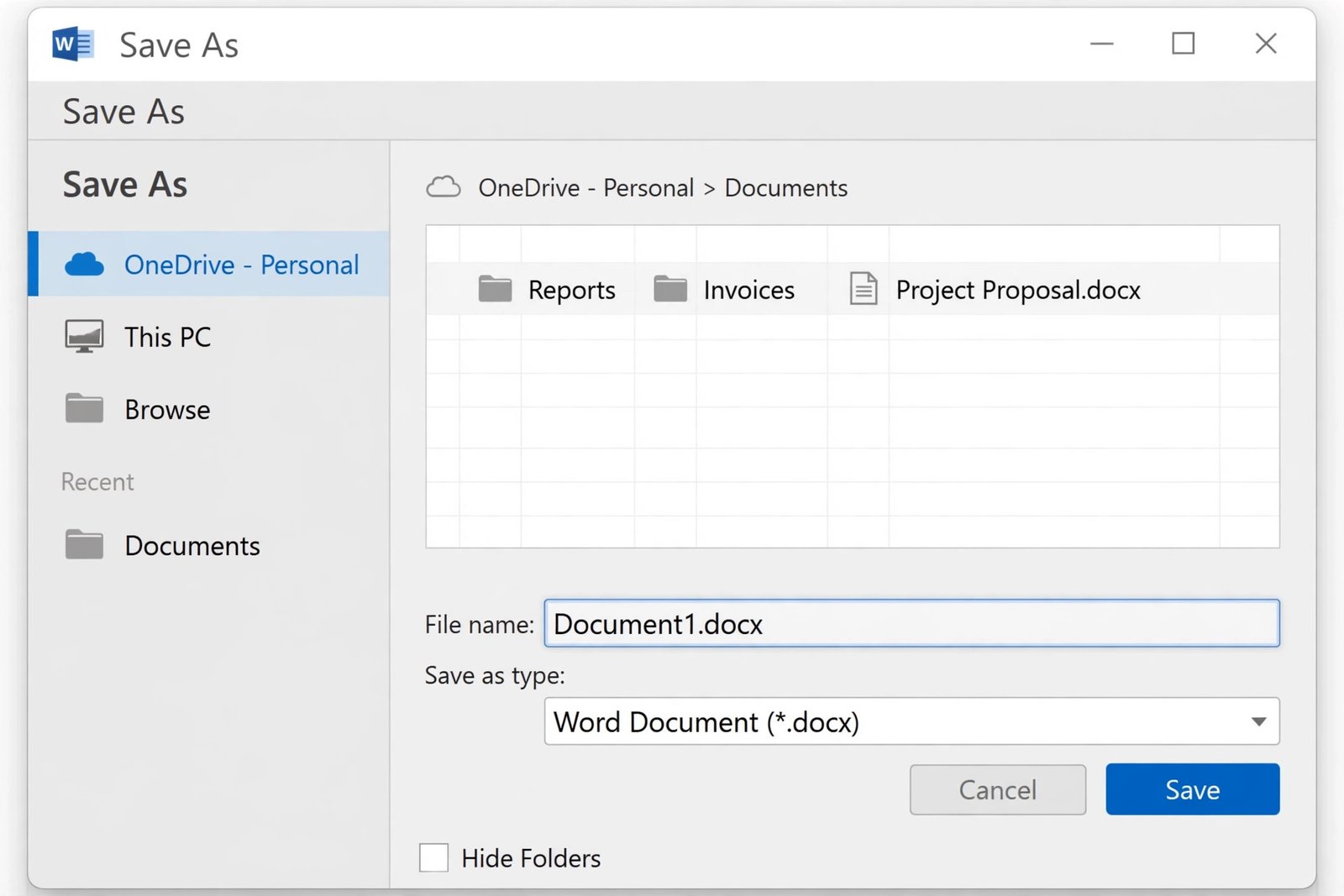Click the Hide Folders label text
The height and width of the screenshot is (896, 1344).
coord(531,858)
